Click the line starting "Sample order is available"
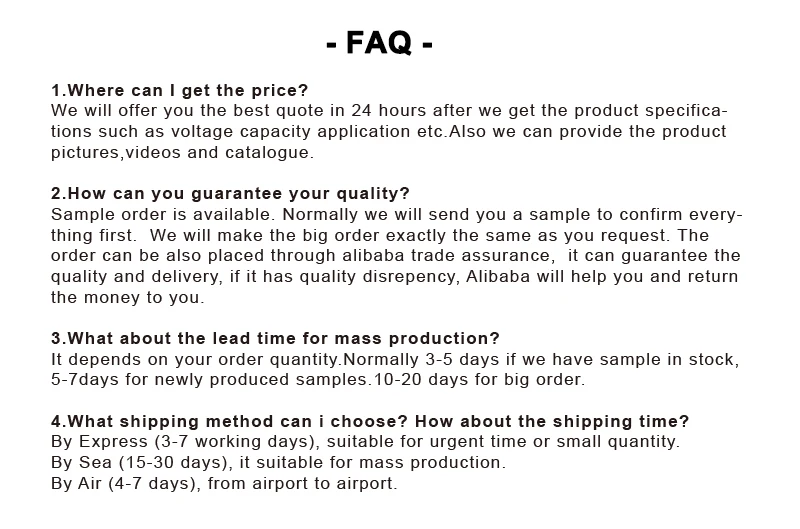800x529 pixels. click(x=397, y=214)
